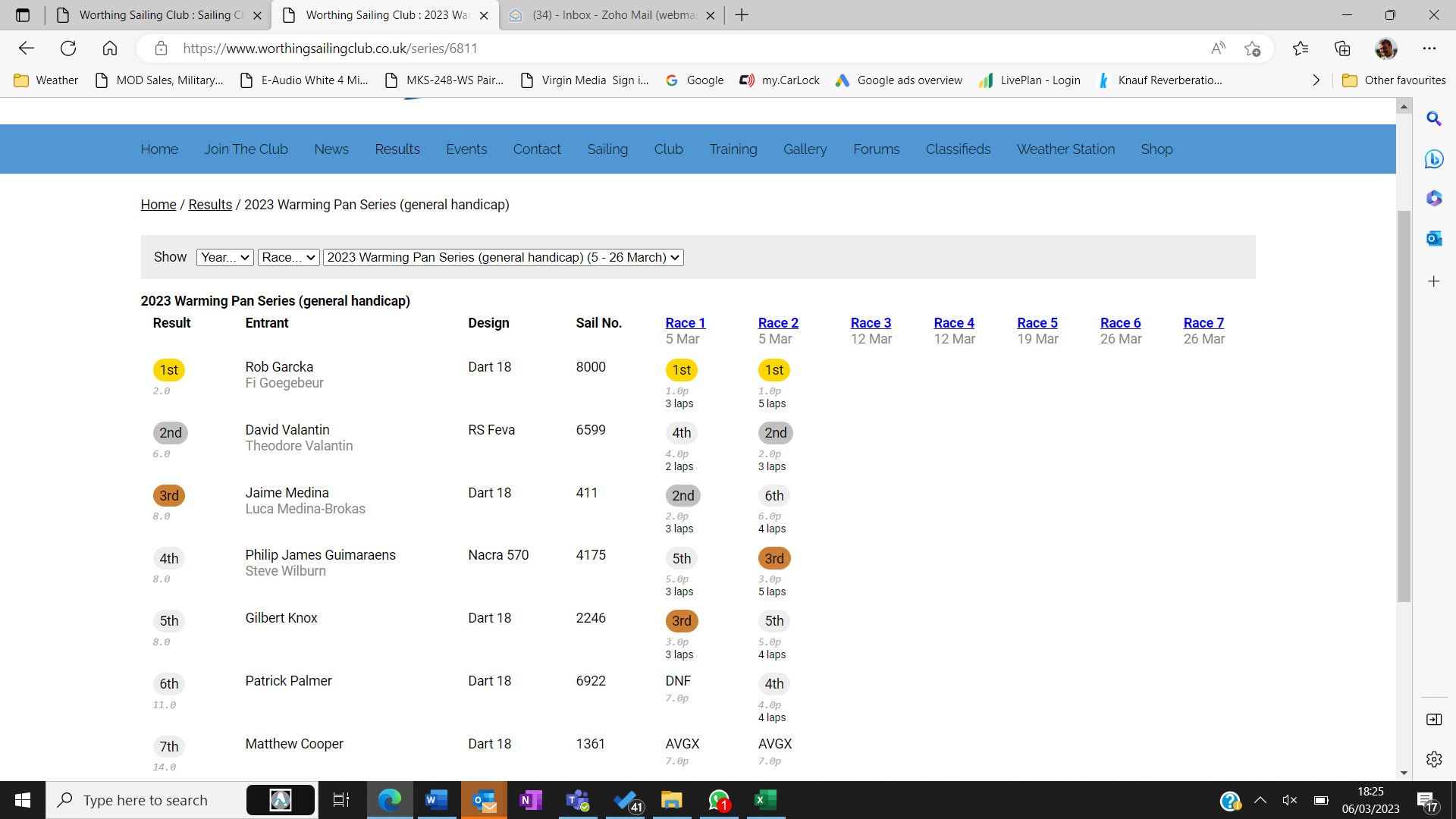Click the Results breadcrumb link

coord(210,205)
